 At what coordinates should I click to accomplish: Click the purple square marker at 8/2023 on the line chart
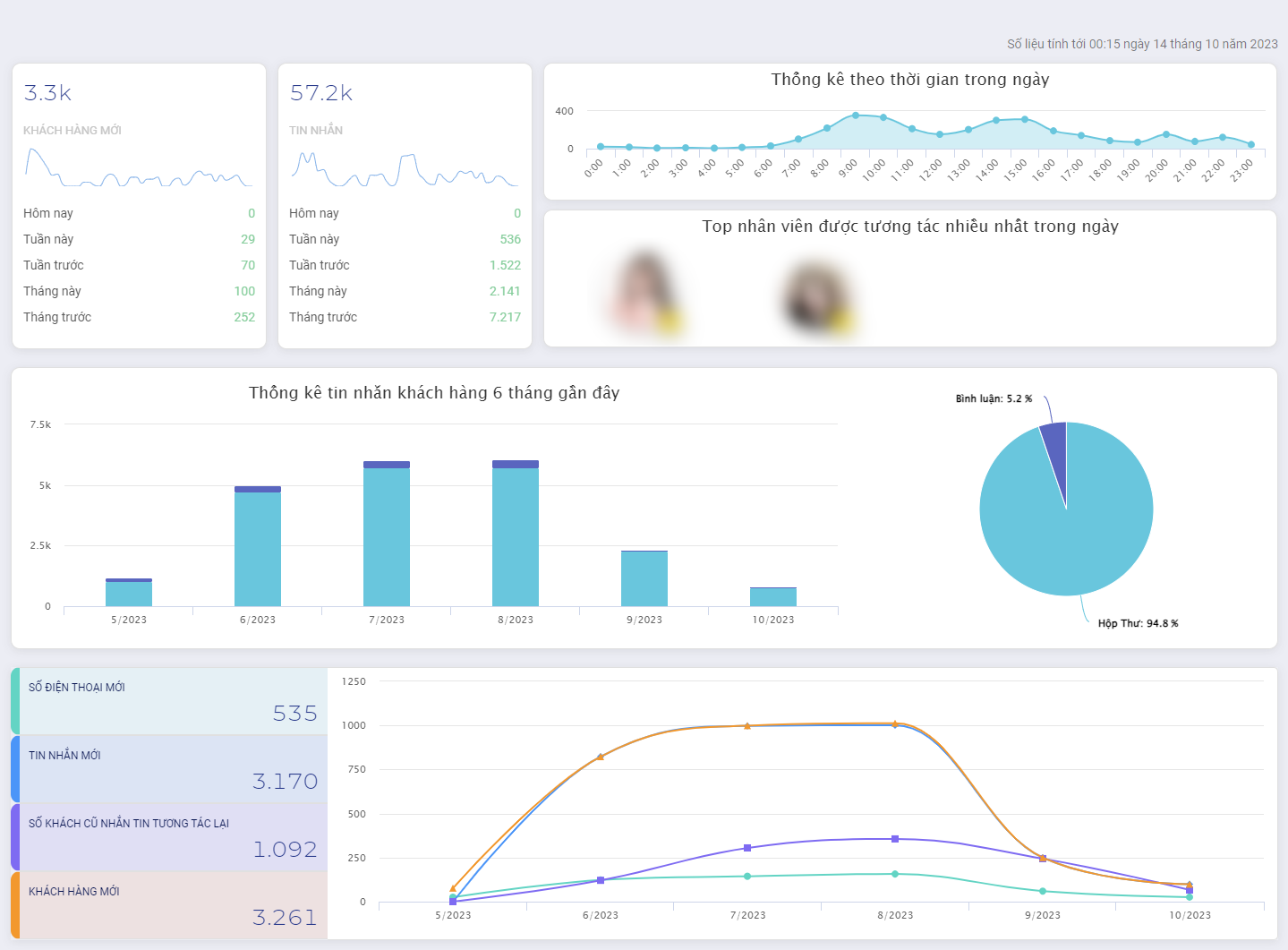click(895, 839)
